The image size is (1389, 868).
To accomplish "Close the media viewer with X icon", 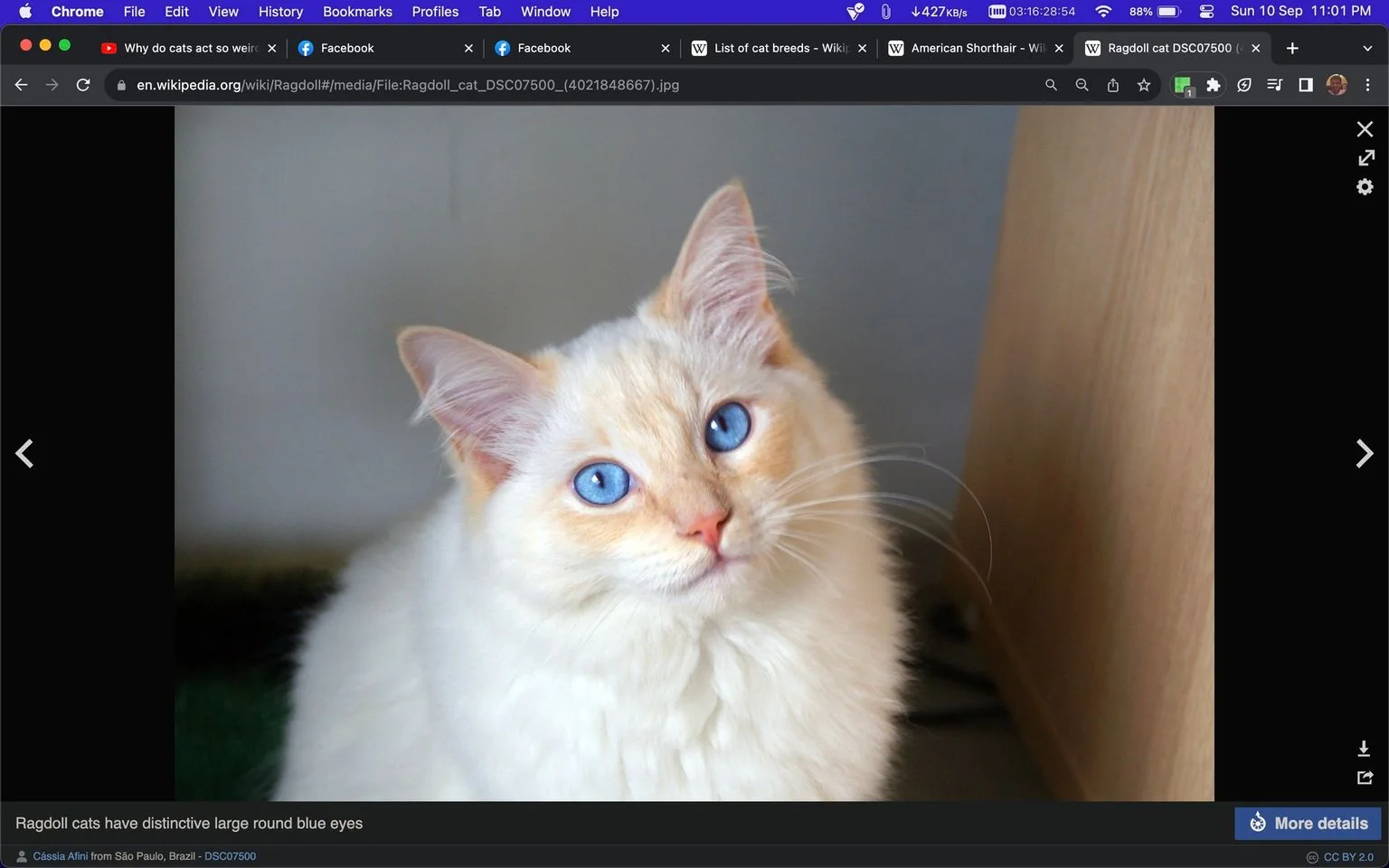I will [x=1365, y=129].
